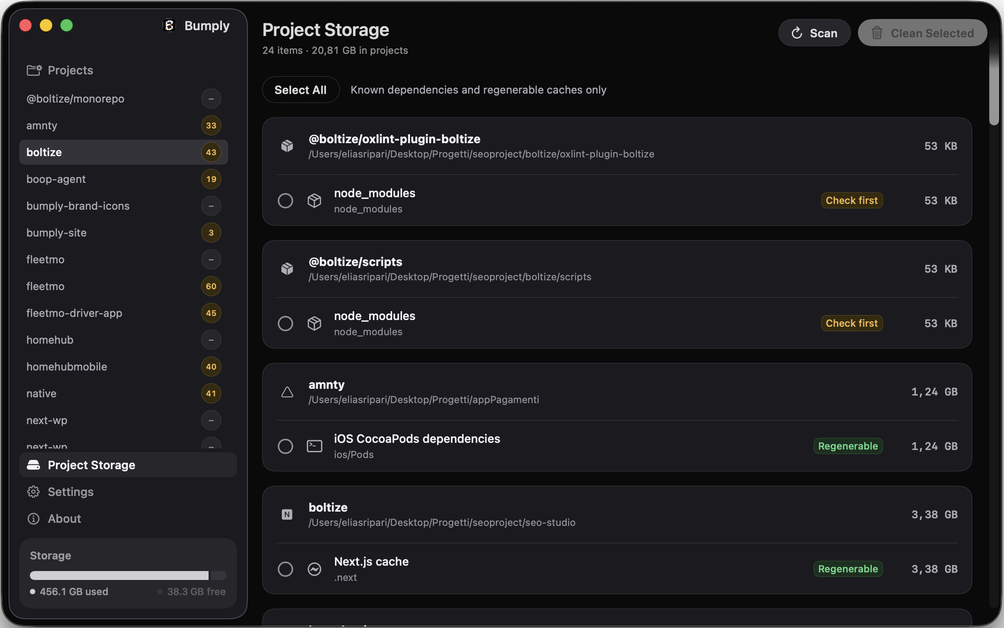Screen dimensions: 1004x628
Task: Select homehubmobile in sidebar
Action: [124, 367]
